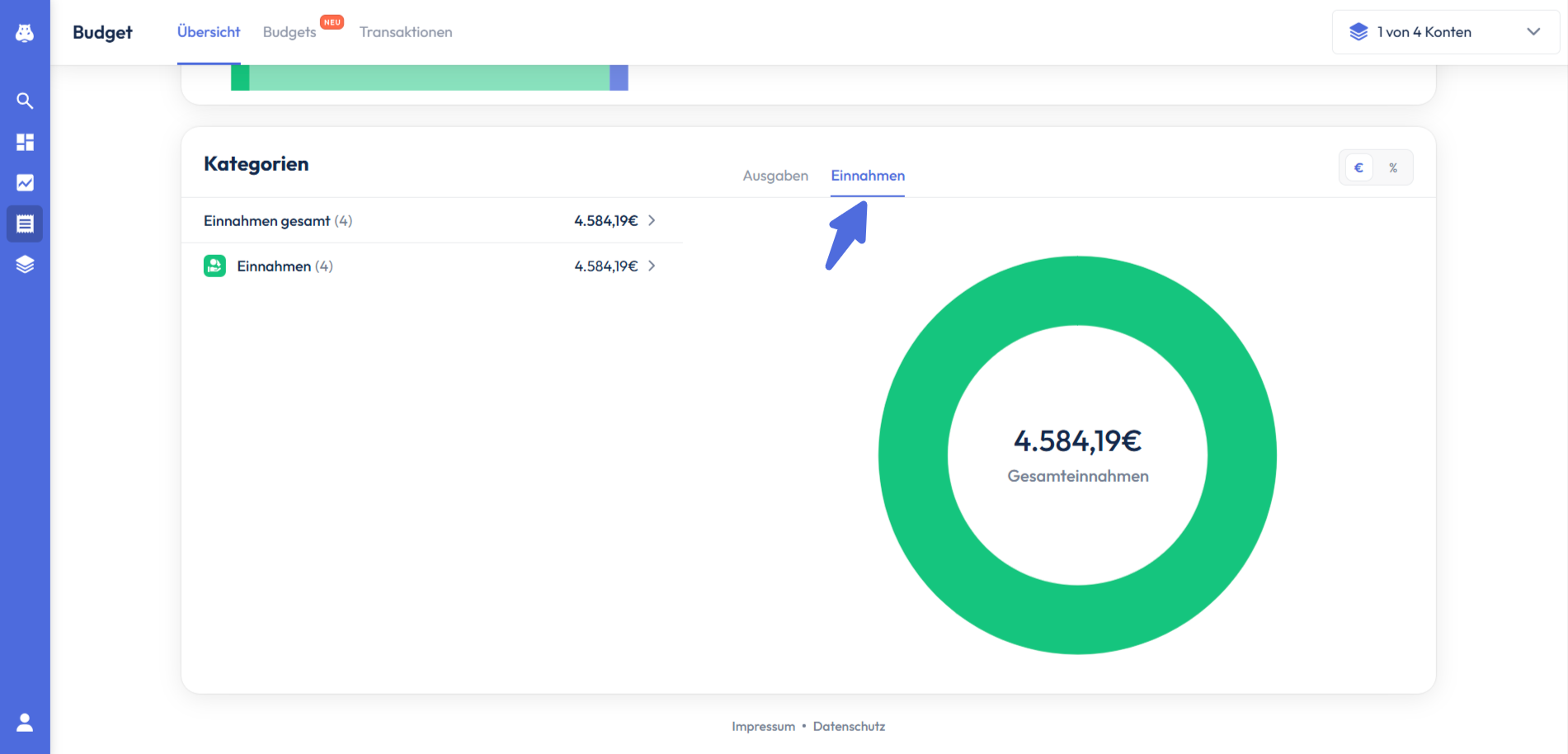
Task: Click the green donut chart ring
Action: 913,455
